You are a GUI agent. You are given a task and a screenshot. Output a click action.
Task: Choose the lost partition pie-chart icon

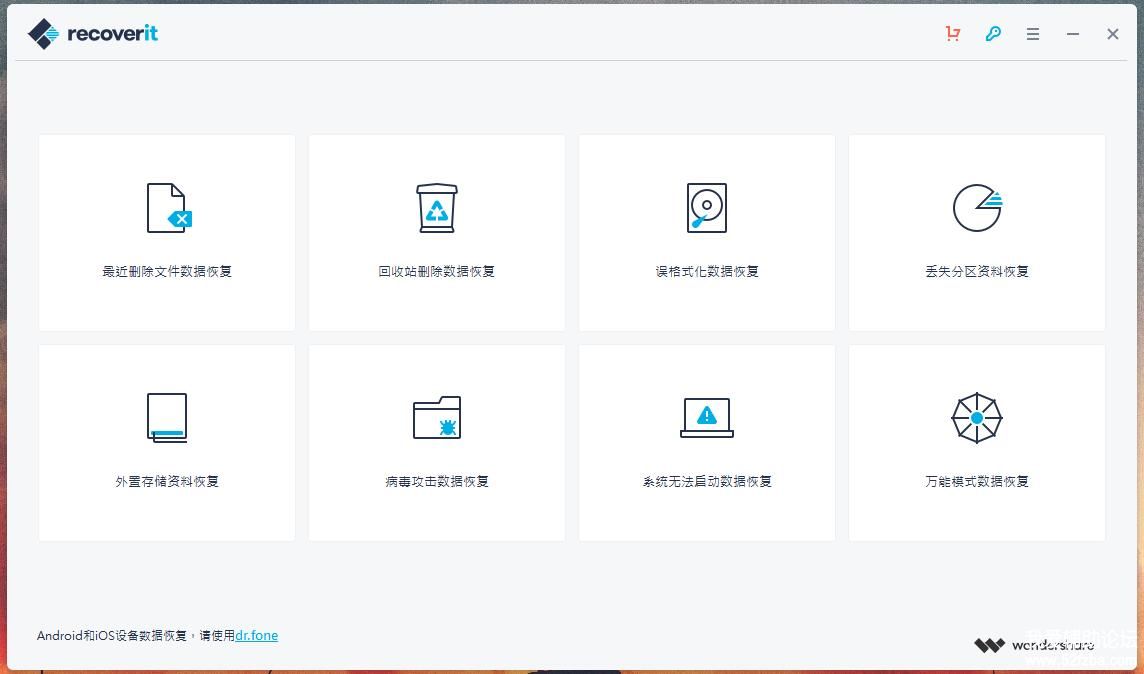click(x=977, y=208)
